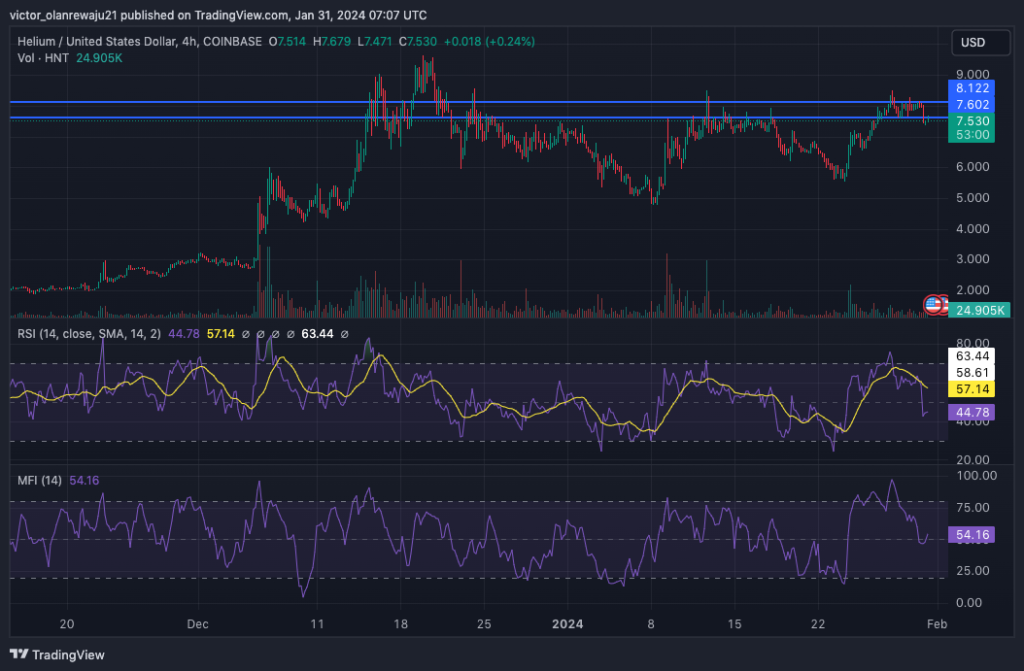
Task: Click 25.00 on the MFI scale
Action: 972,570
